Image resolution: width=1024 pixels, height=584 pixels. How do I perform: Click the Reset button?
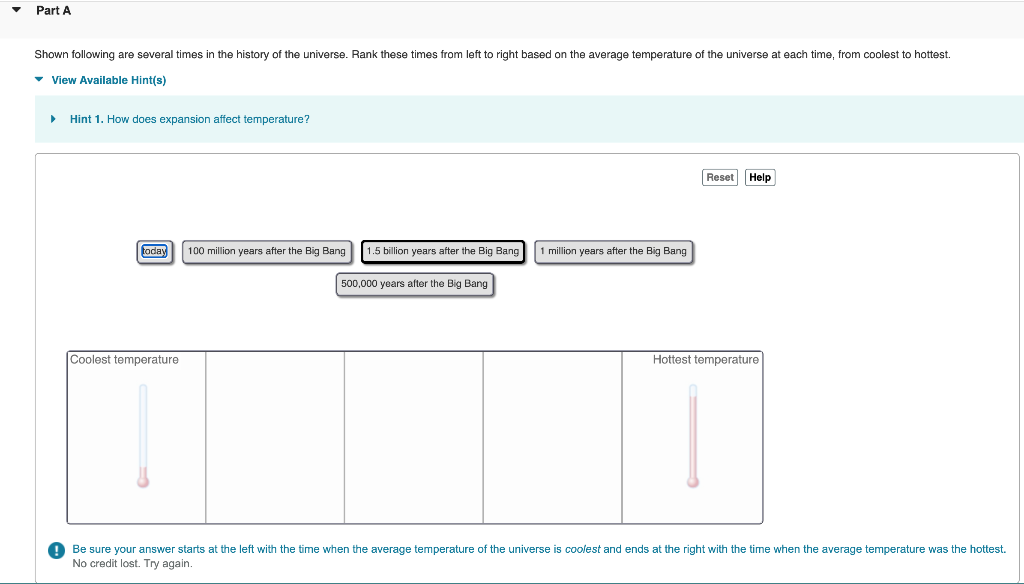coord(719,177)
